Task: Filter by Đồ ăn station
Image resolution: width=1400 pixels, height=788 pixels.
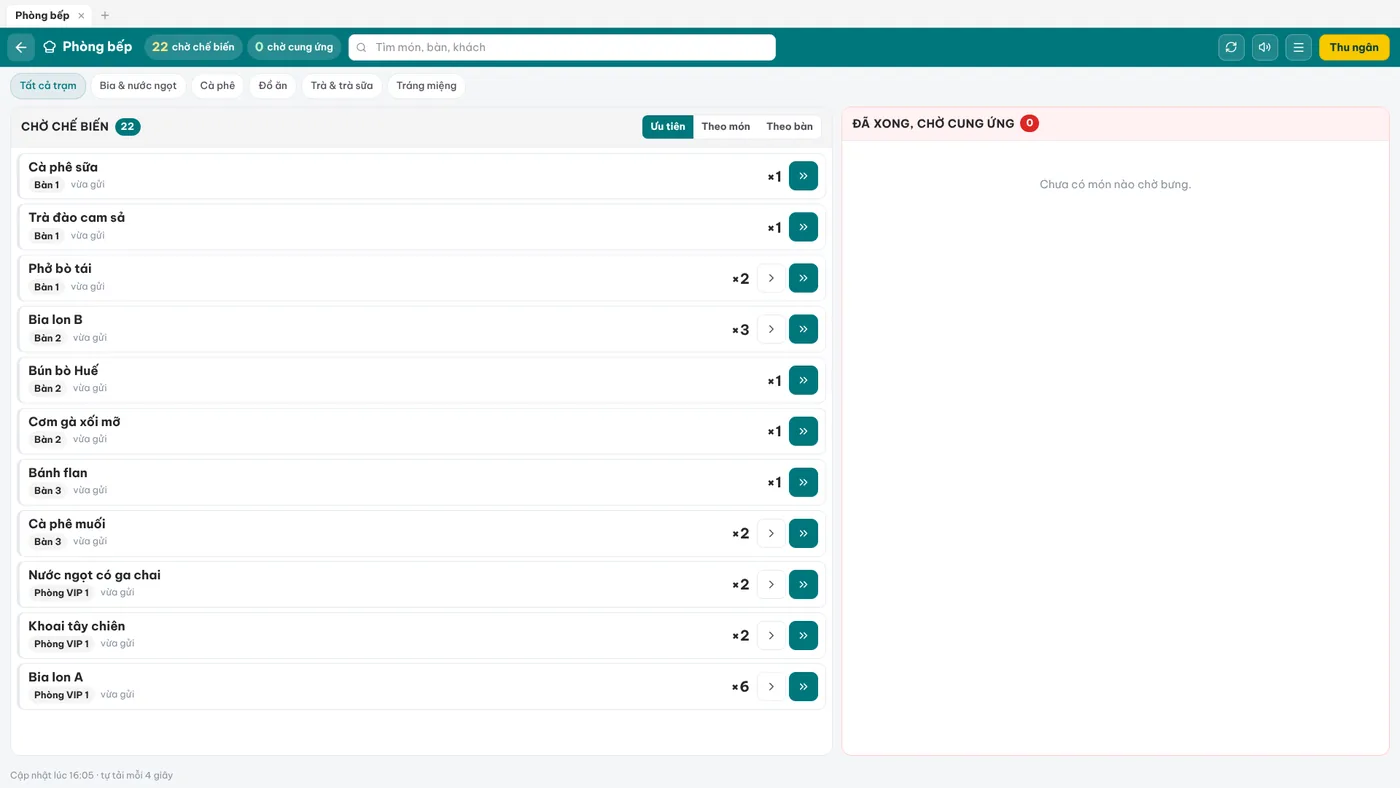Action: (x=273, y=86)
